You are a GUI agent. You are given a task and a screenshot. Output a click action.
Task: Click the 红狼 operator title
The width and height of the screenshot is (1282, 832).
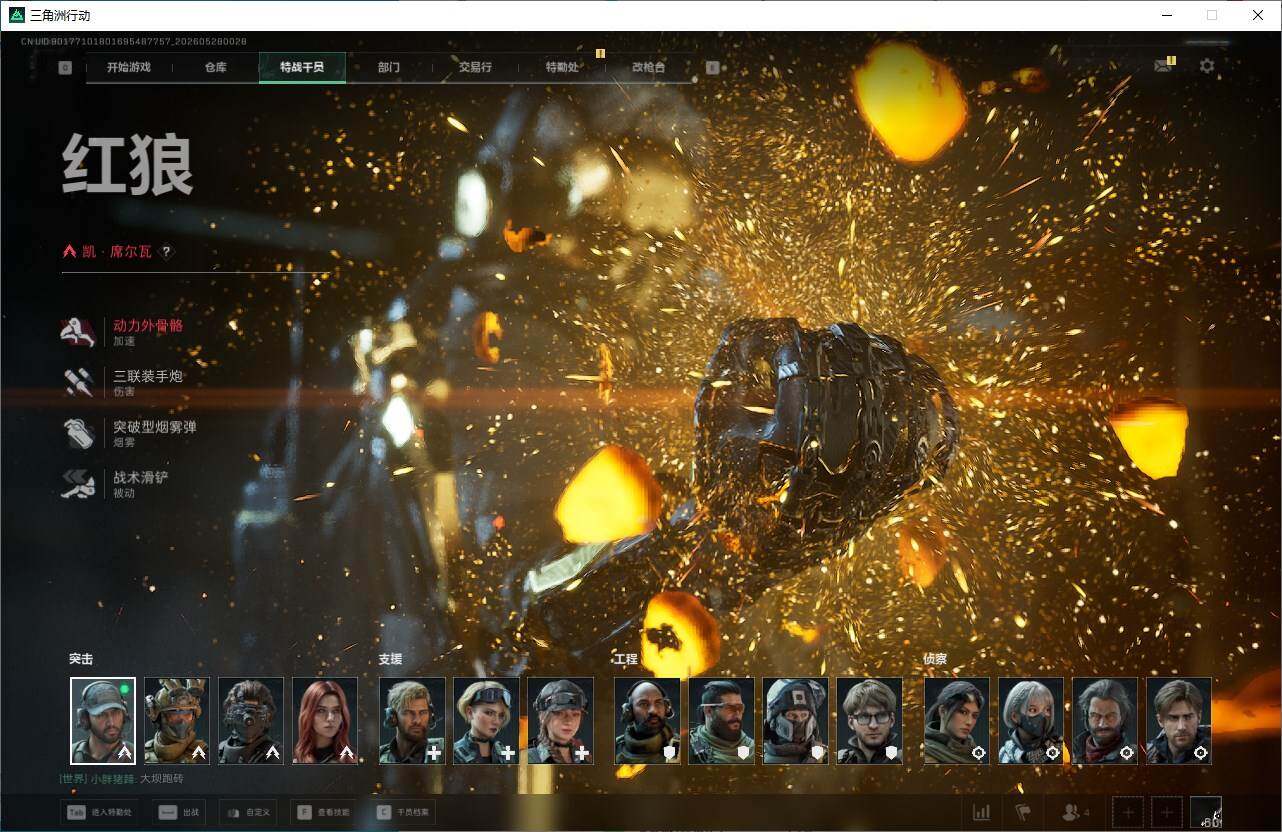point(128,164)
